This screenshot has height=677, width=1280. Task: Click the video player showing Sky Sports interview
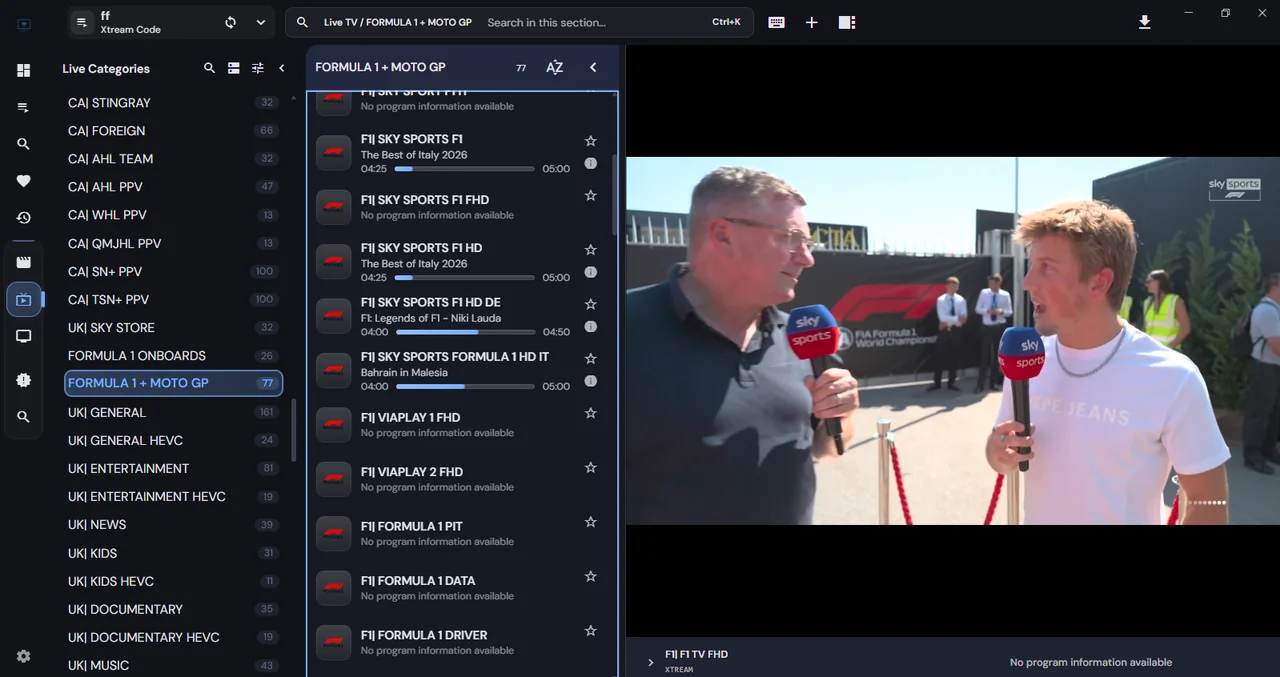pos(953,341)
